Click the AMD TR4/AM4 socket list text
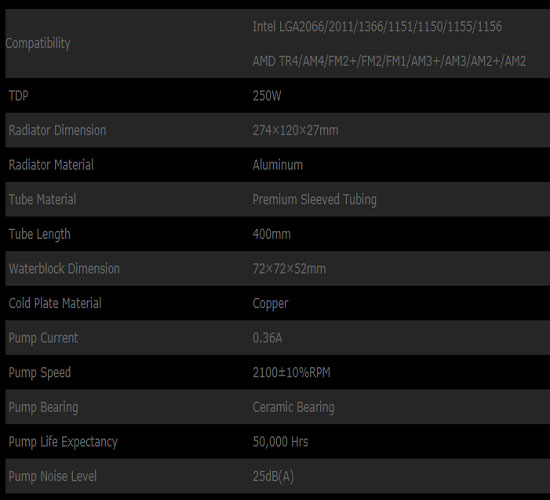The height and width of the screenshot is (500, 550). point(389,61)
